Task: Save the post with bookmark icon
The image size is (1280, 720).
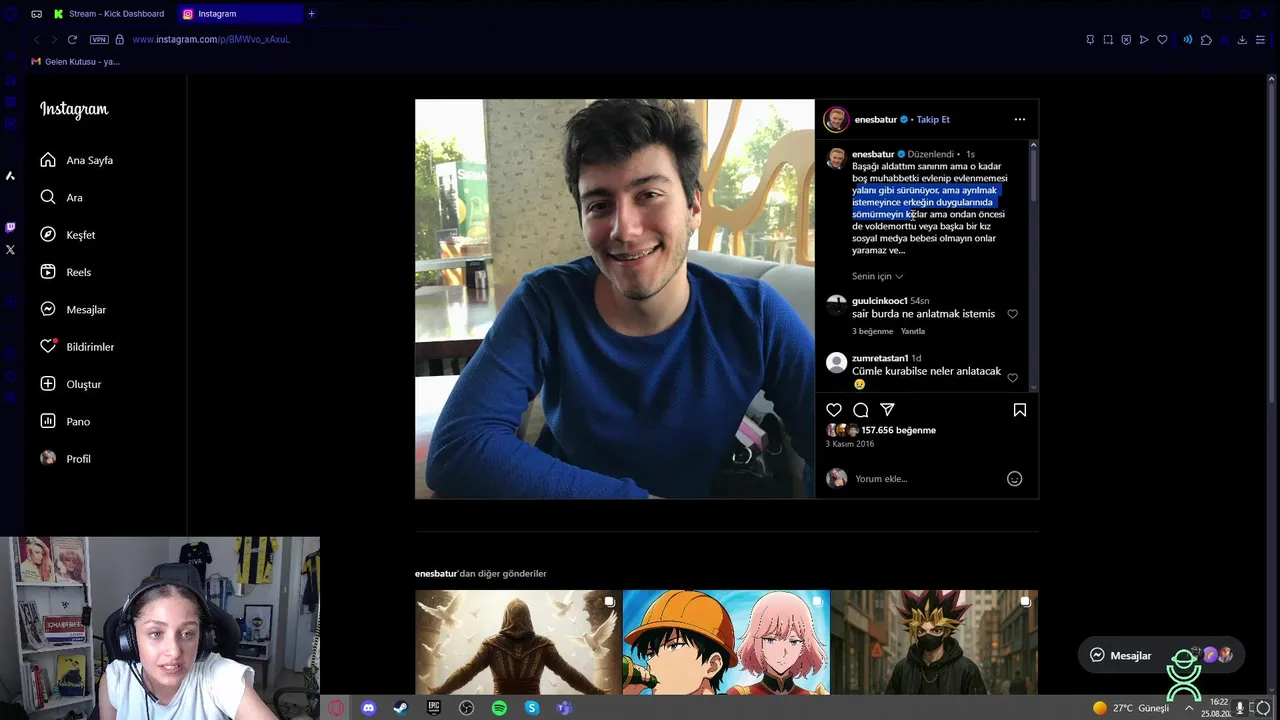Action: (x=1020, y=410)
